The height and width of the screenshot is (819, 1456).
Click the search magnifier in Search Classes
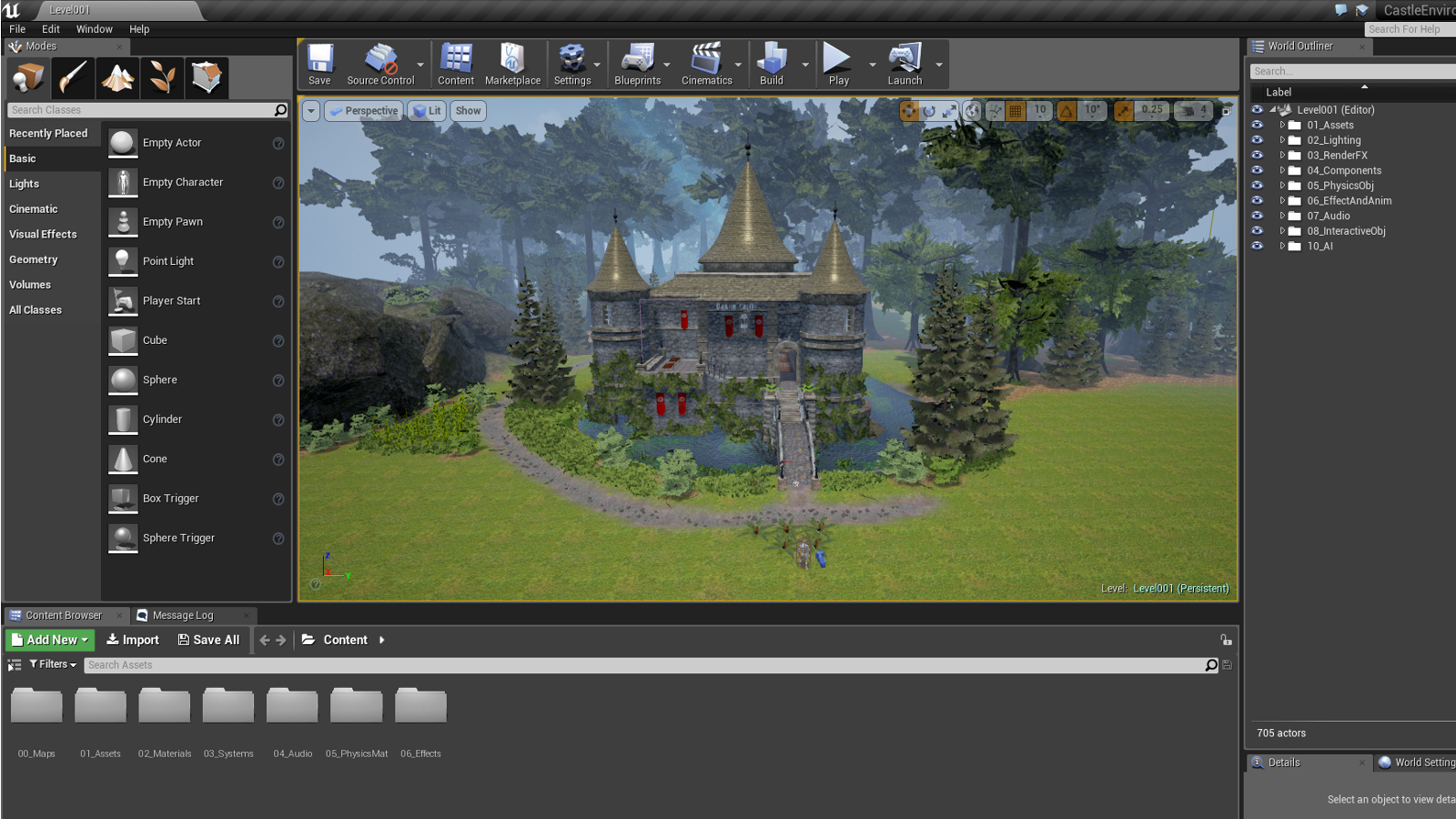[x=280, y=110]
